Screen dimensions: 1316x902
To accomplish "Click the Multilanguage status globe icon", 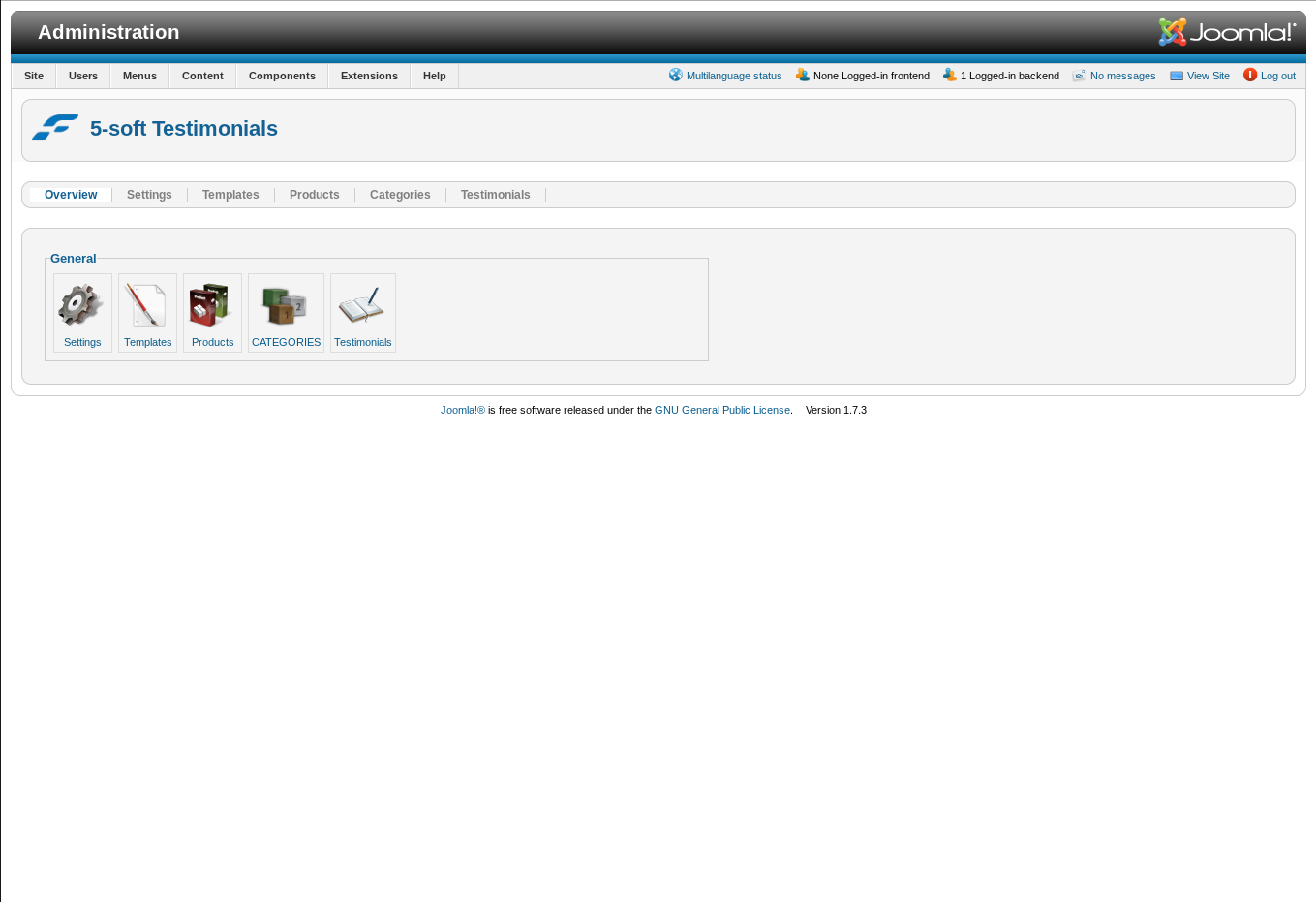I will pos(676,75).
